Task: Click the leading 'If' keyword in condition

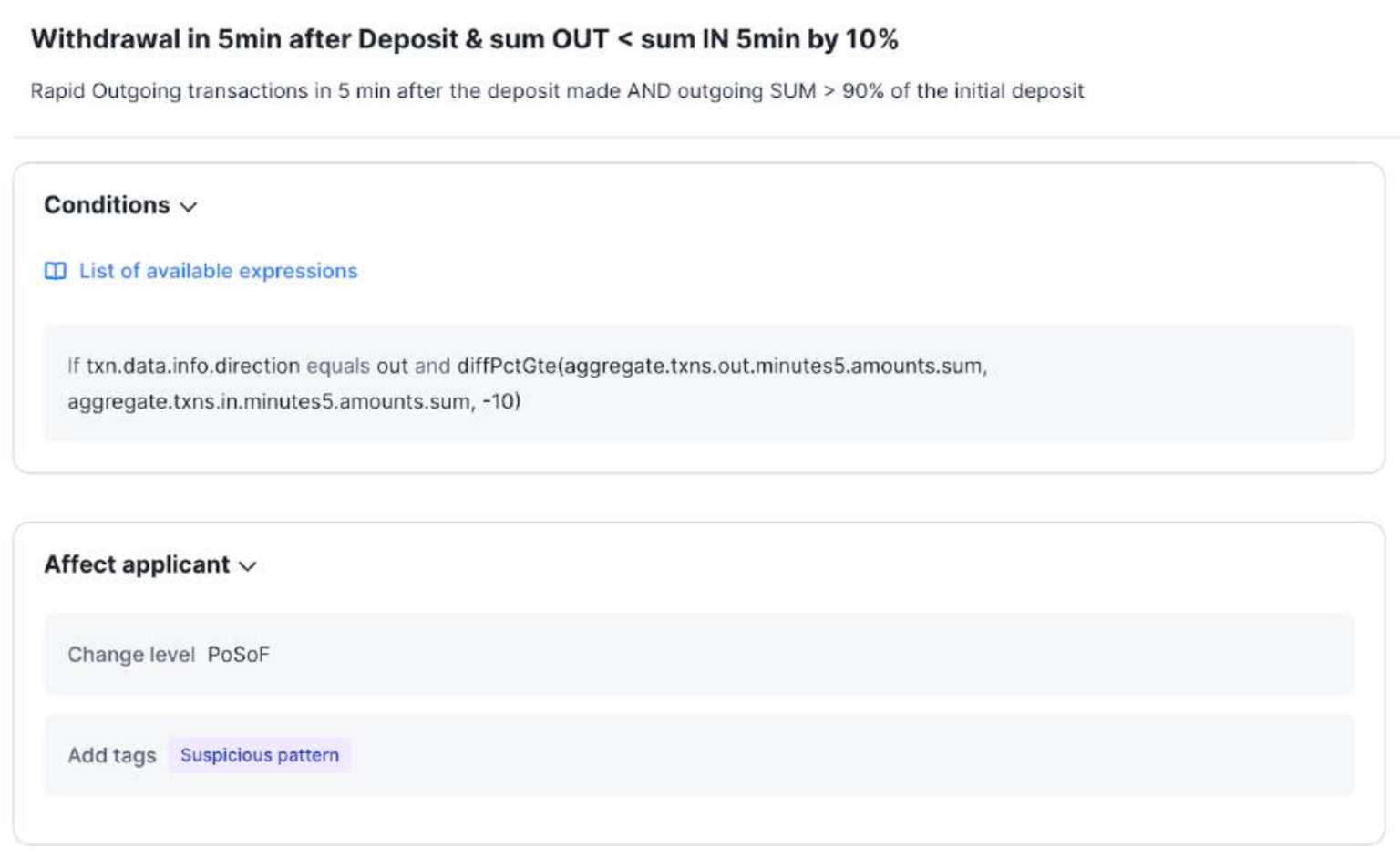Action: pos(73,366)
